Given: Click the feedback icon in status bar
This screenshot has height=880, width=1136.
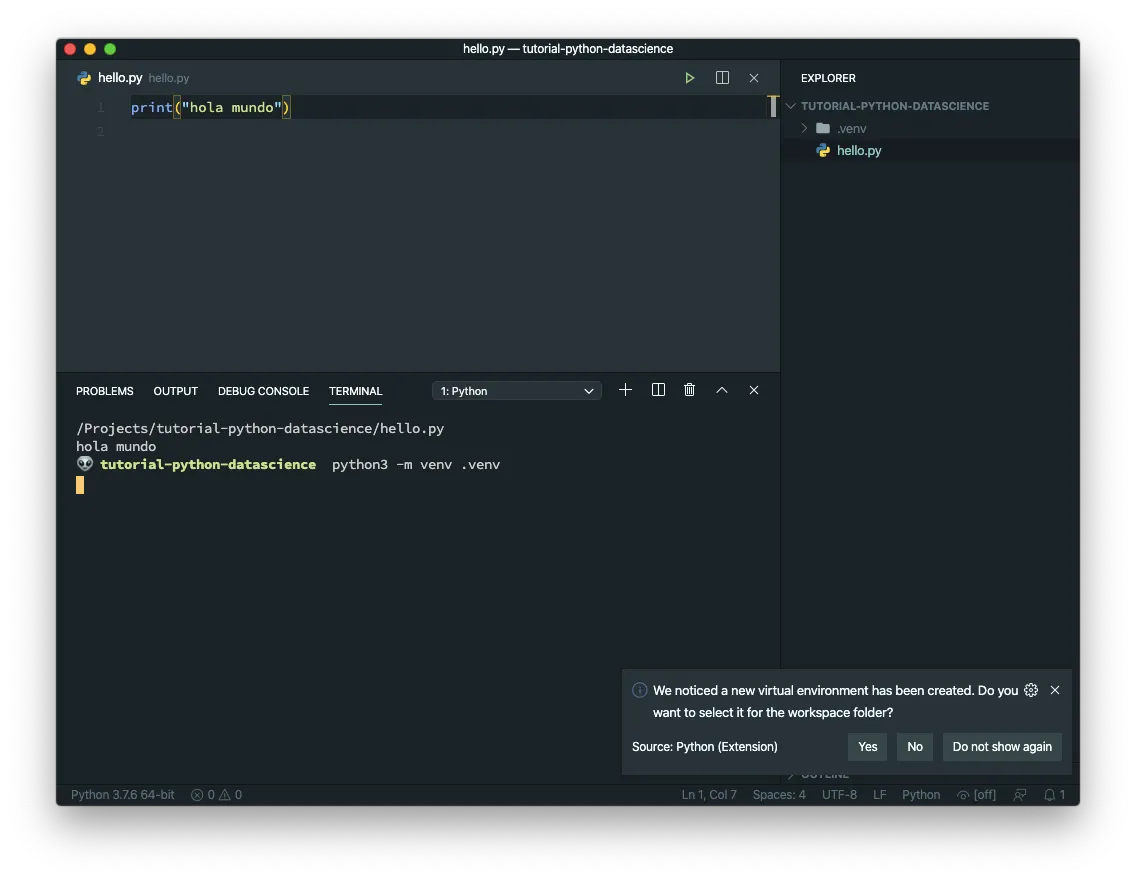Looking at the screenshot, I should [x=1020, y=795].
